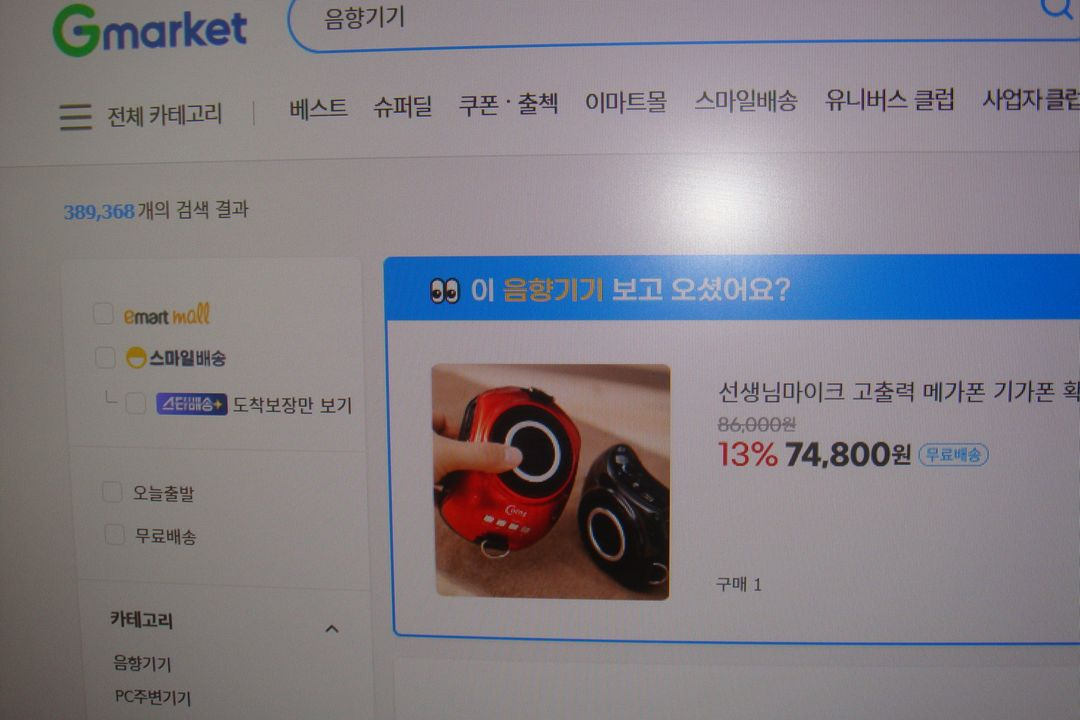The width and height of the screenshot is (1080, 720).
Task: Click the 스타배송 badge in filter list
Action: pyautogui.click(x=191, y=404)
